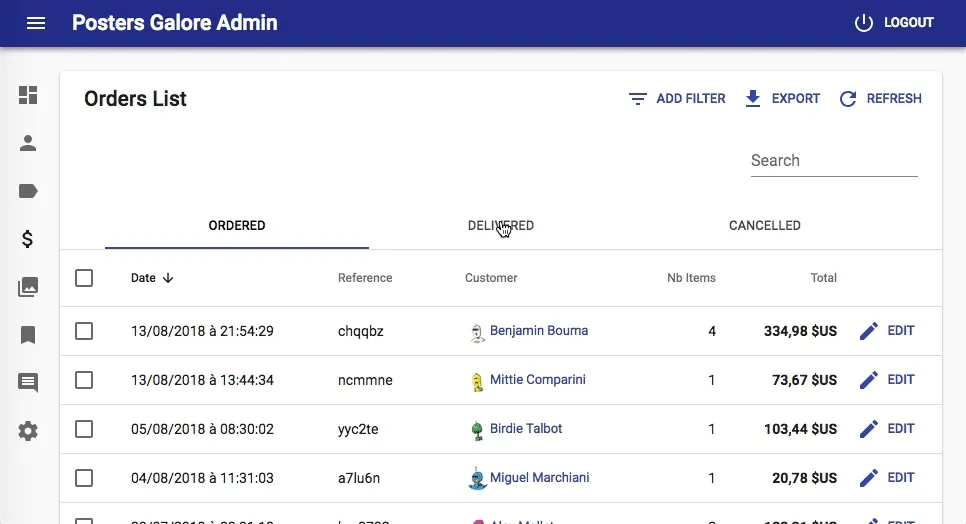This screenshot has width=966, height=524.
Task: Click the circular refresh arrow icon
Action: tap(848, 99)
